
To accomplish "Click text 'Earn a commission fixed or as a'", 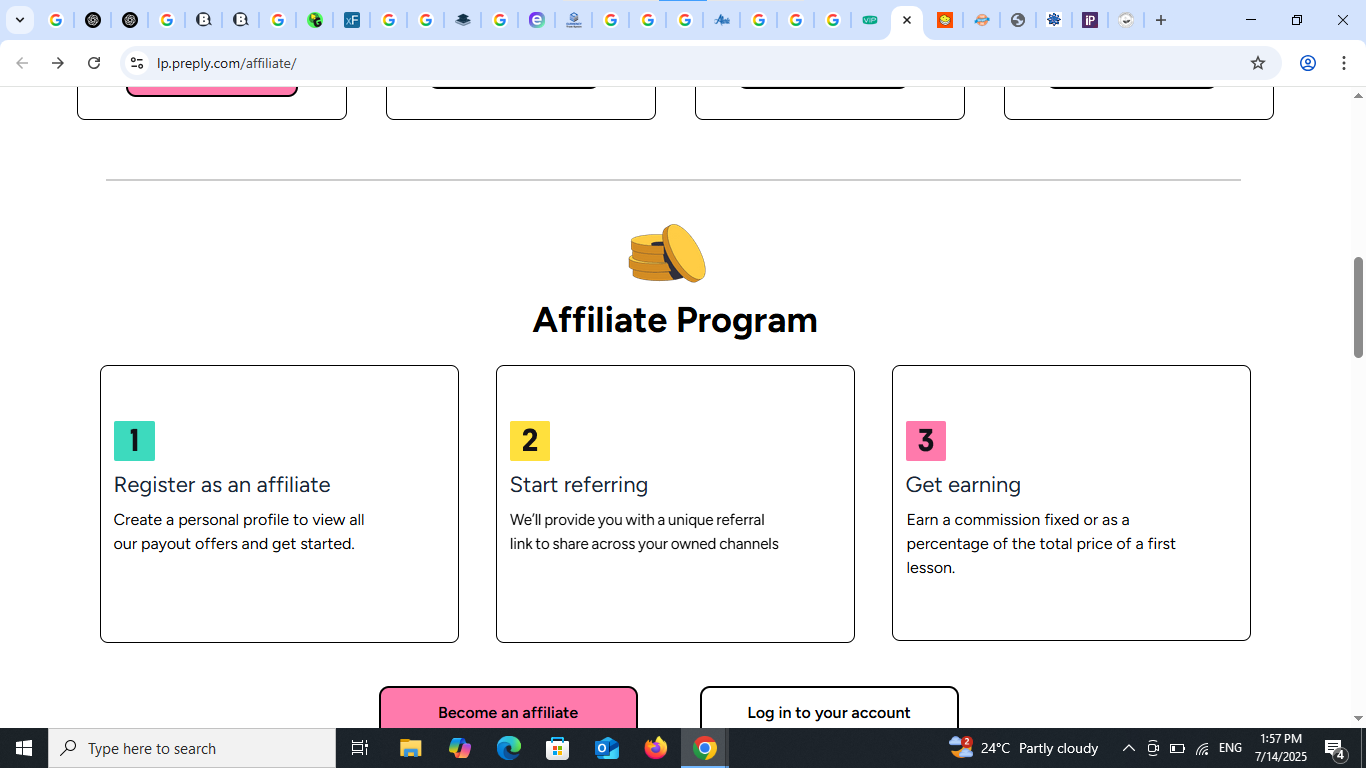I will point(1018,520).
